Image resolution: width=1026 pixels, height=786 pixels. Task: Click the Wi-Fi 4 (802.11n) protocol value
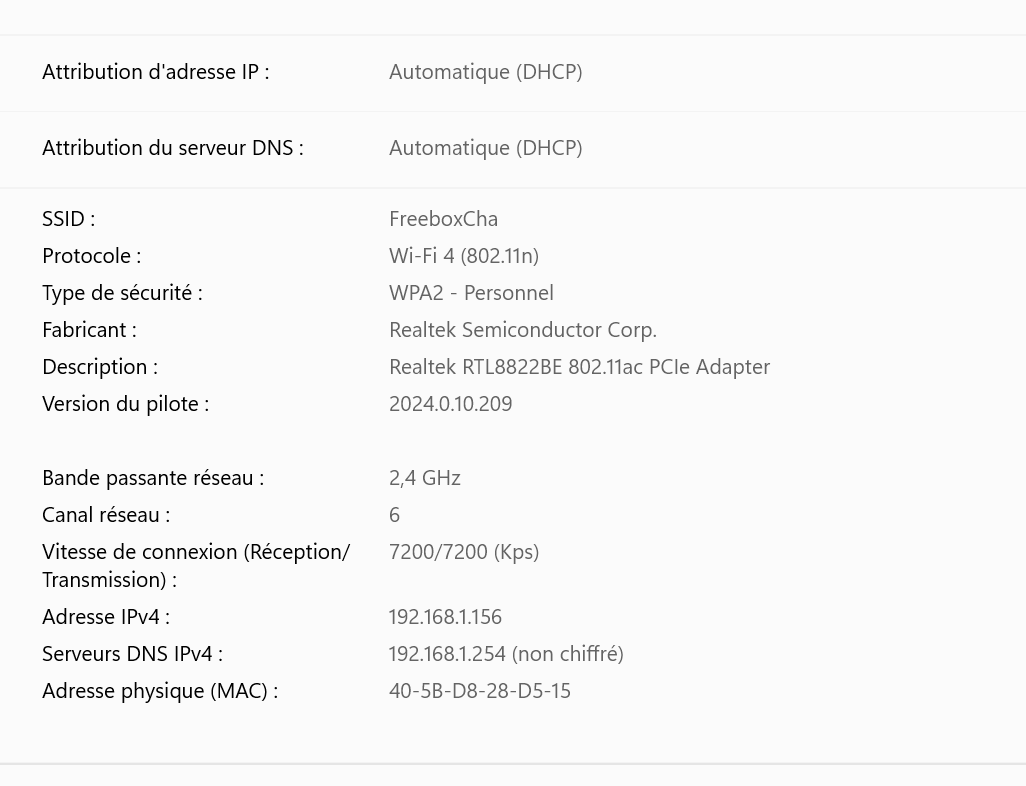(463, 256)
